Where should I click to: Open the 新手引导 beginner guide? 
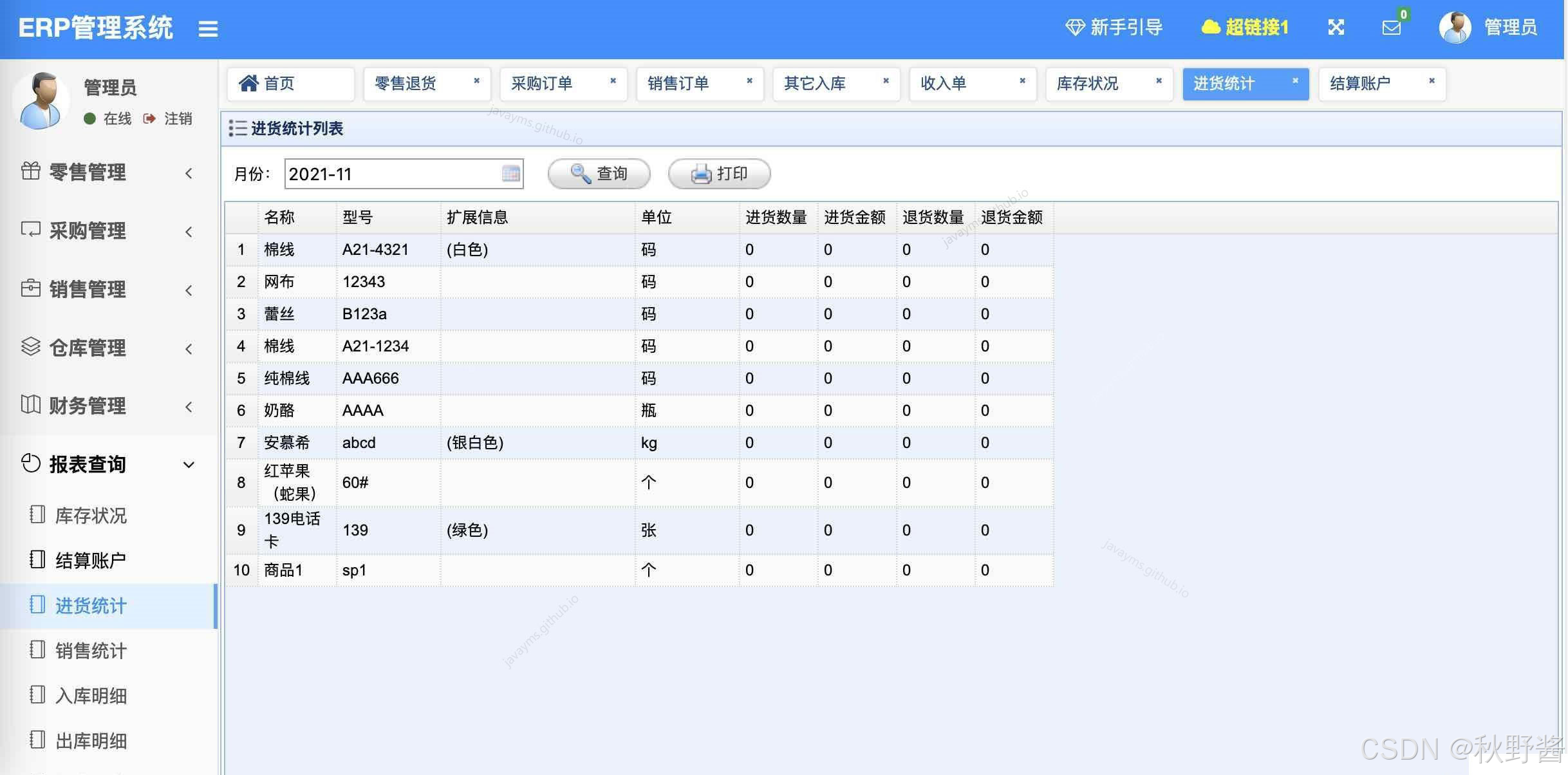(x=1114, y=28)
